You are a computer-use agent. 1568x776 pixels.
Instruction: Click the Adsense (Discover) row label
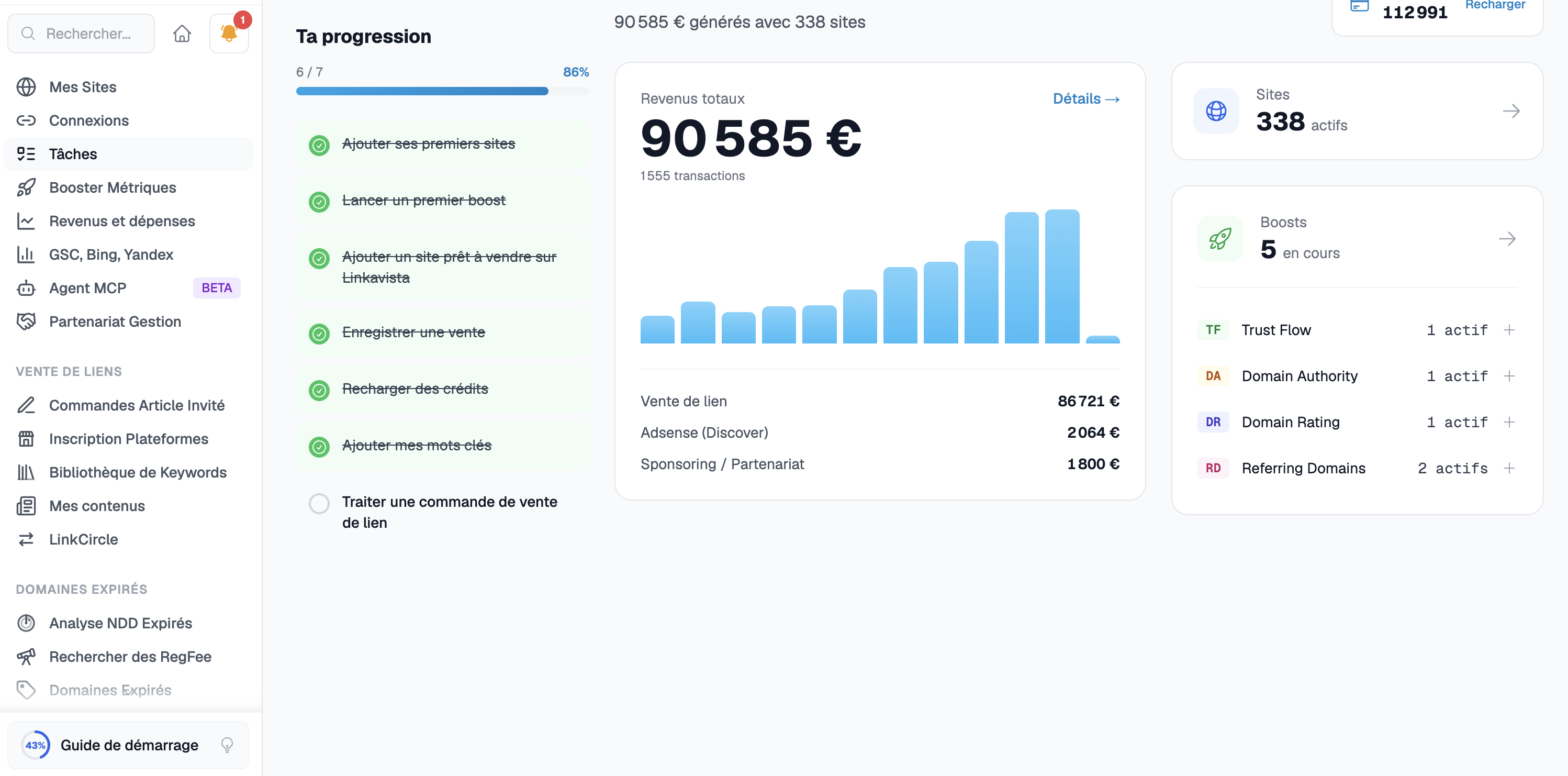[x=704, y=433]
